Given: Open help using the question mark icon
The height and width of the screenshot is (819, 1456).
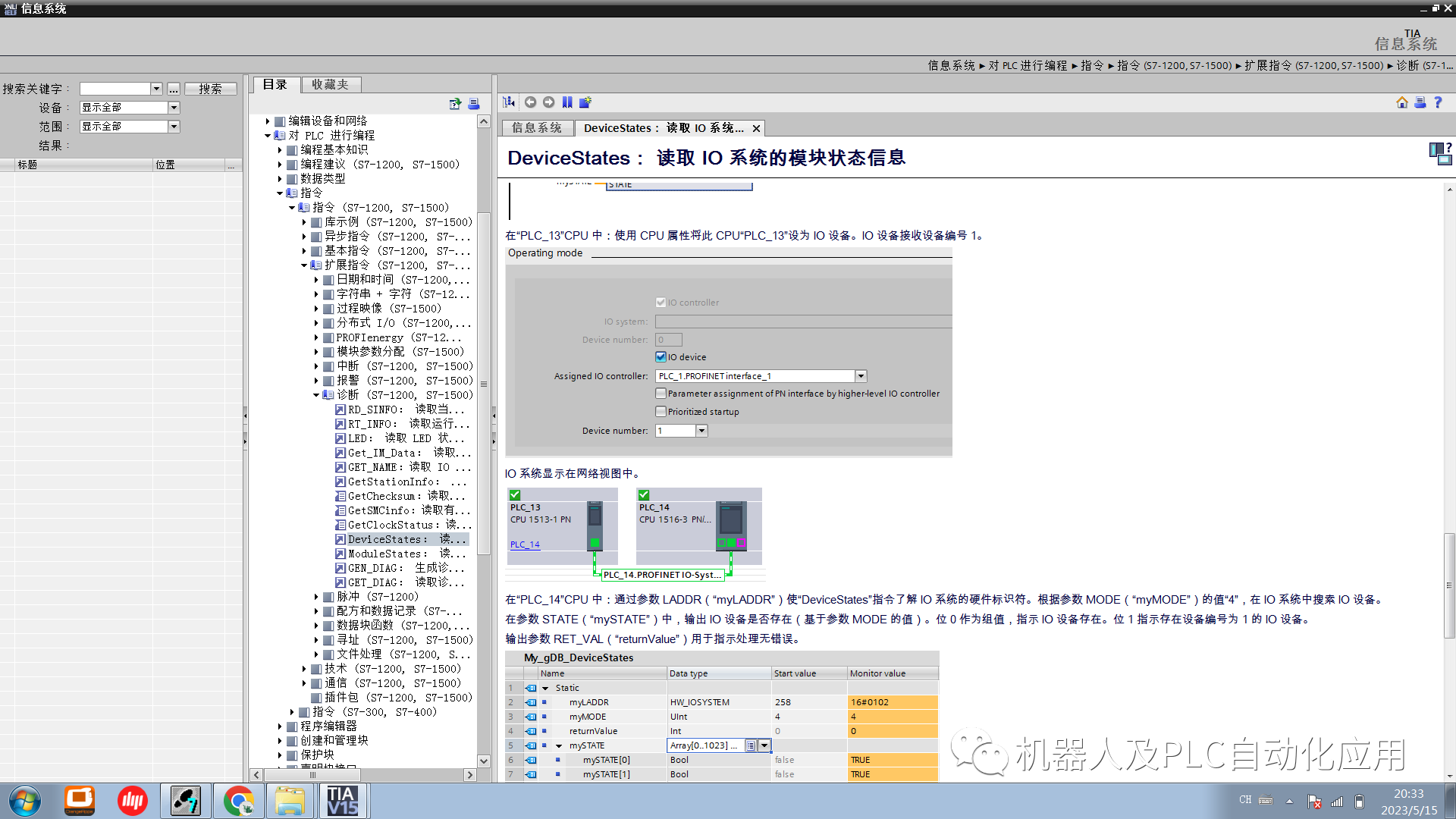Looking at the screenshot, I should pos(1439,102).
